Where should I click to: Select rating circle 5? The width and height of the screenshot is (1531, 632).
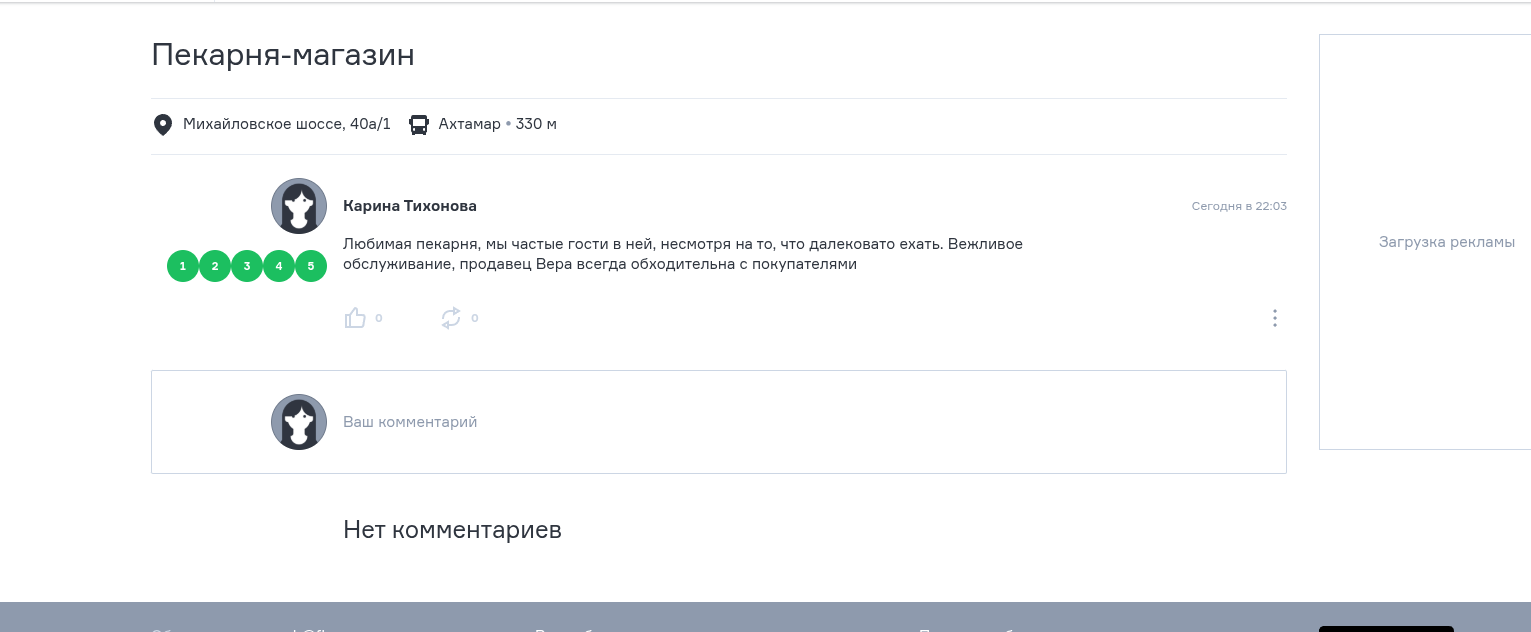point(311,266)
